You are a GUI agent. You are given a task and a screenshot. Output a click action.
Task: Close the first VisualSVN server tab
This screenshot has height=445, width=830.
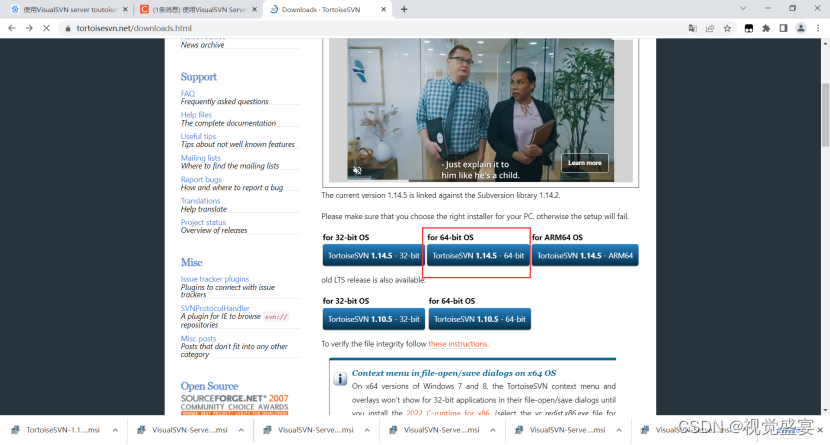point(125,9)
